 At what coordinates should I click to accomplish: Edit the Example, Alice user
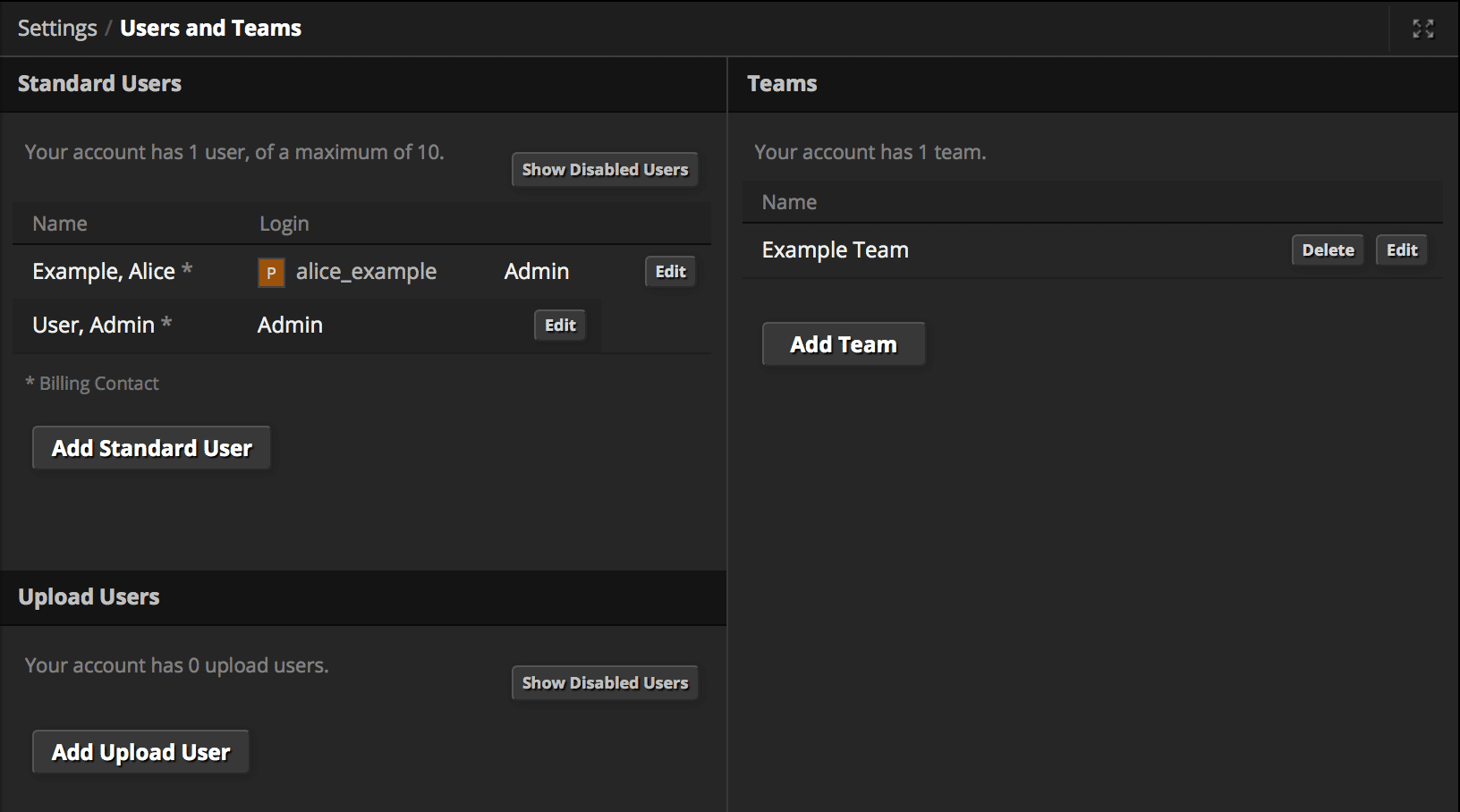click(670, 272)
